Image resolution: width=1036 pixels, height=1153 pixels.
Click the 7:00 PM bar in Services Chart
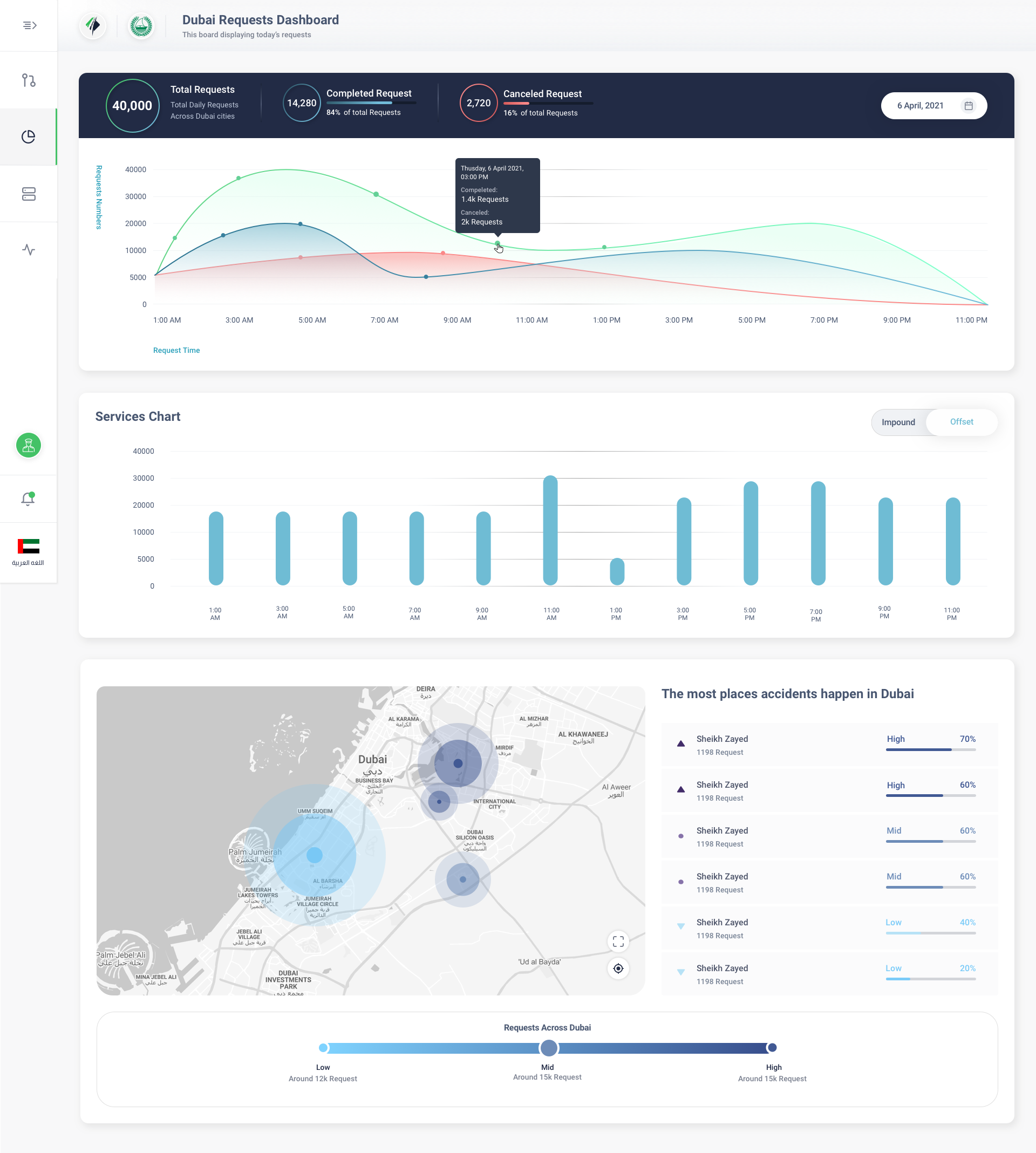pos(818,533)
